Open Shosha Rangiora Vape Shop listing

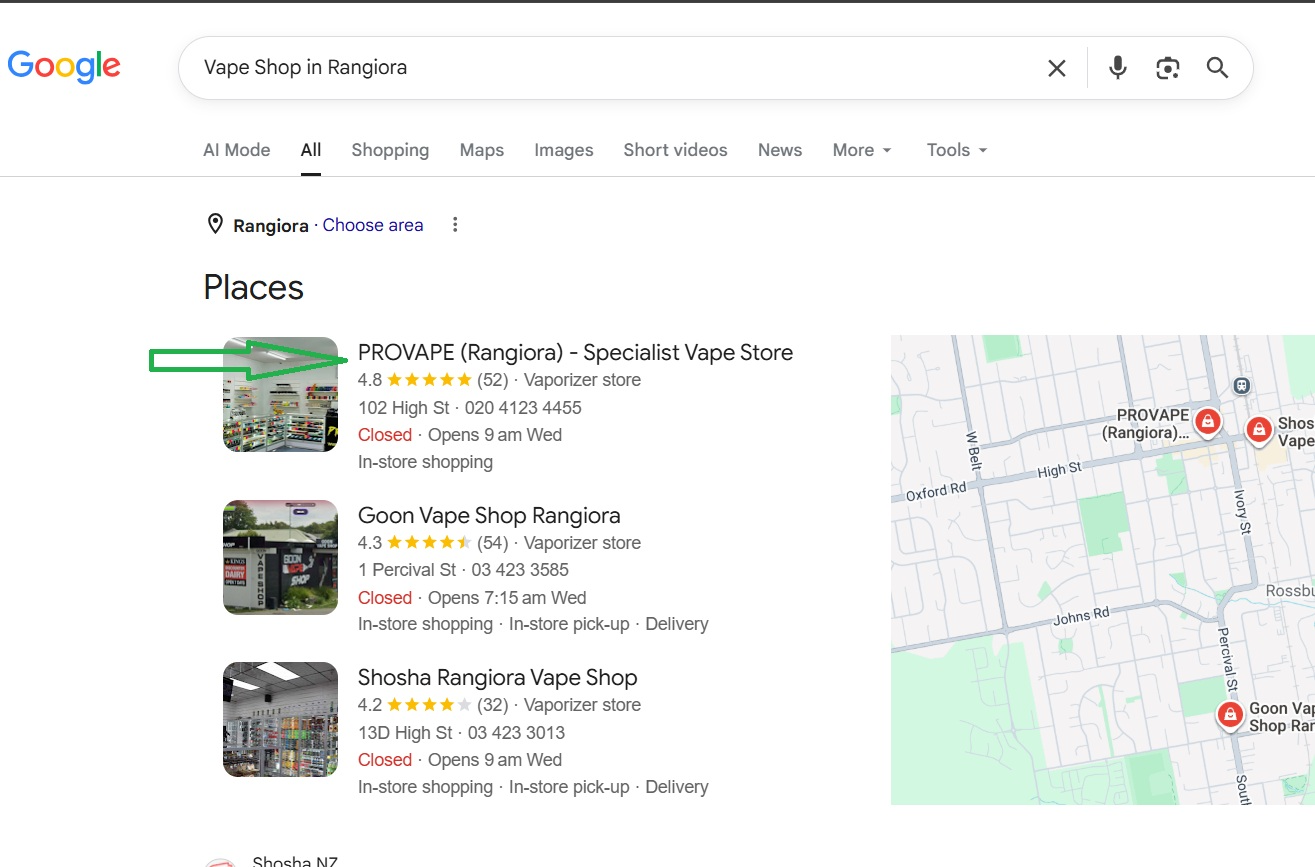point(497,677)
